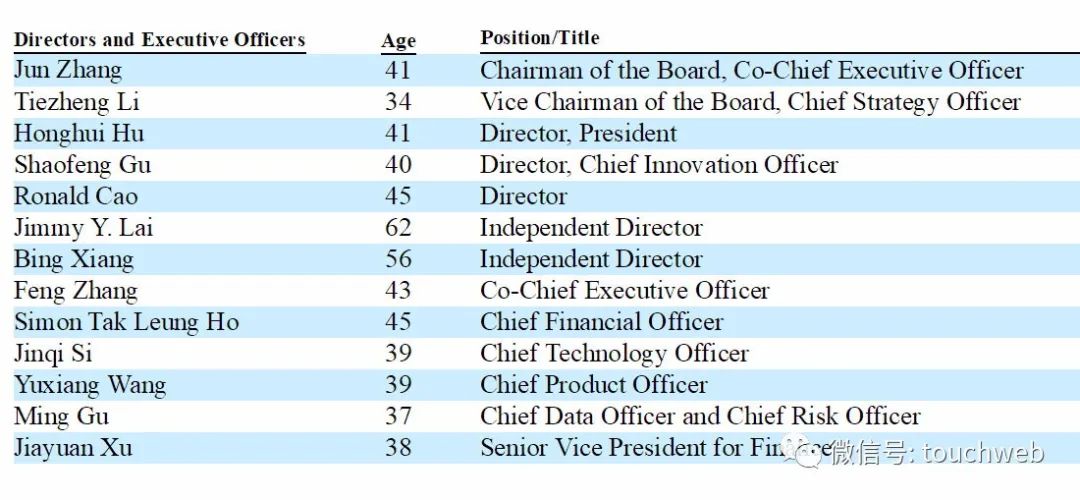Click Honghui Hu's "Director, President" title
The width and height of the screenshot is (1080, 500).
pos(578,133)
